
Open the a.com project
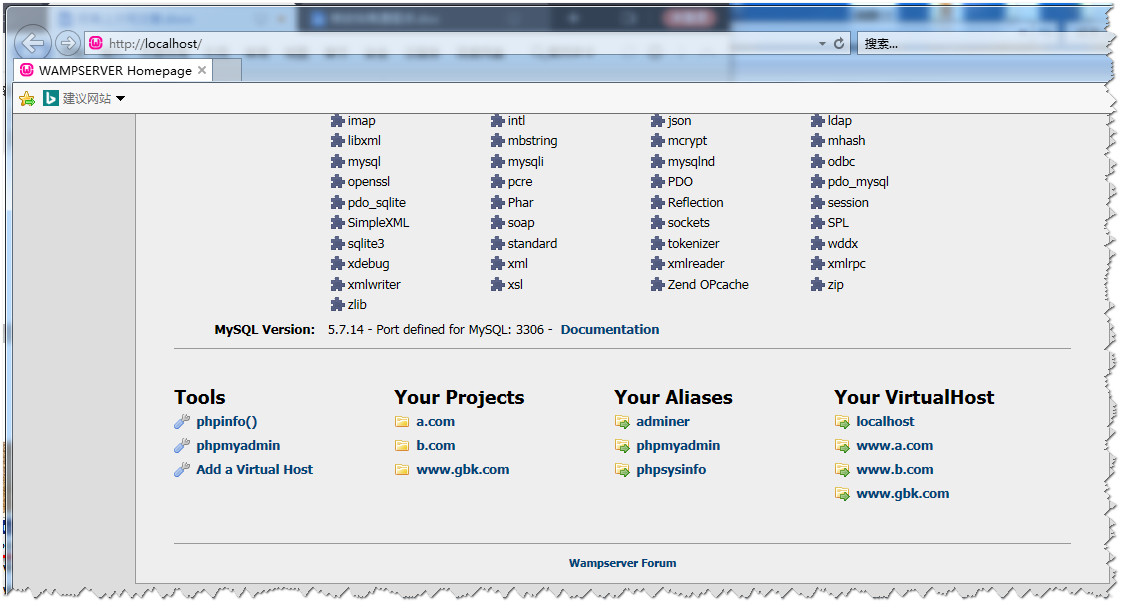[435, 421]
